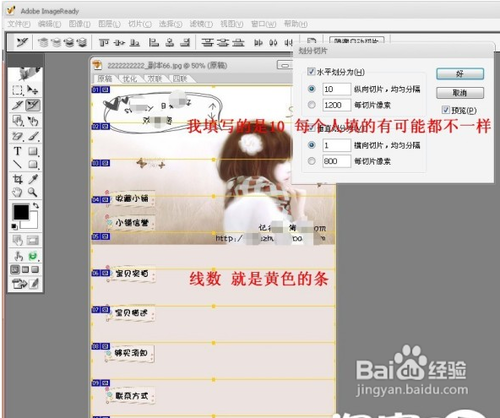Click Distribute Left Edges icon in options bar
Viewport: 500px width, 418px height.
pos(258,43)
